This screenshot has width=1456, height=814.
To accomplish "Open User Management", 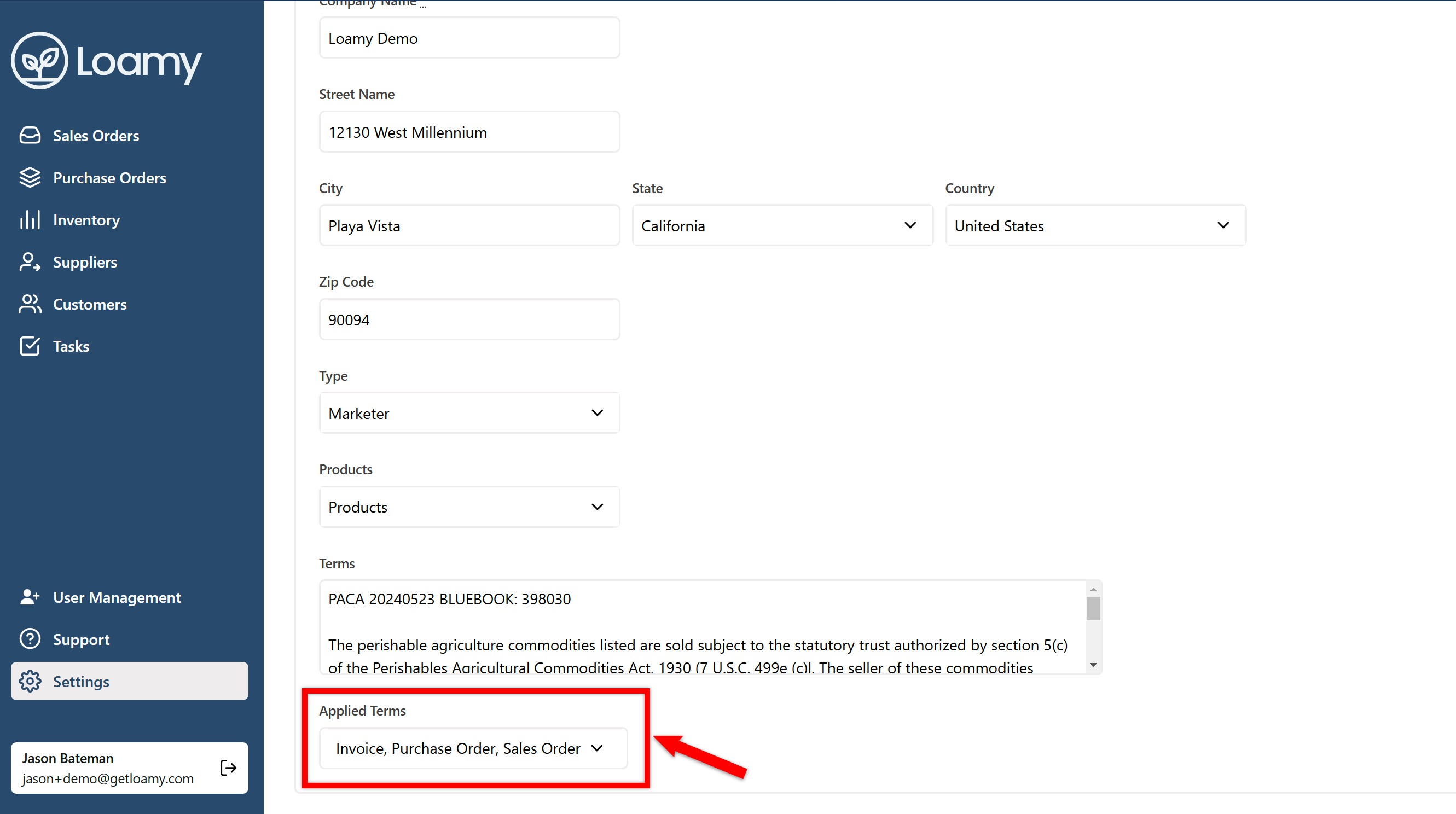I will click(x=130, y=597).
